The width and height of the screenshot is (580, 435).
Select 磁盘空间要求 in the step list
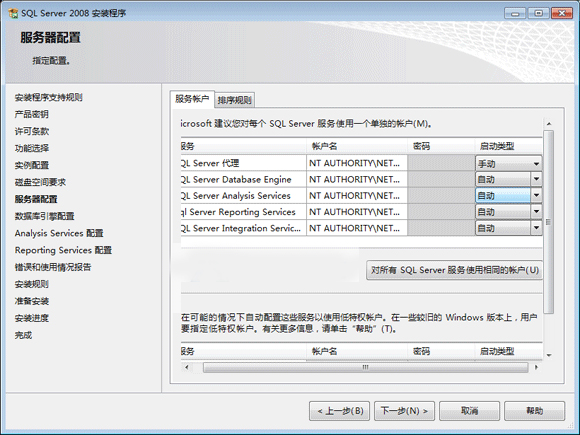tap(40, 182)
